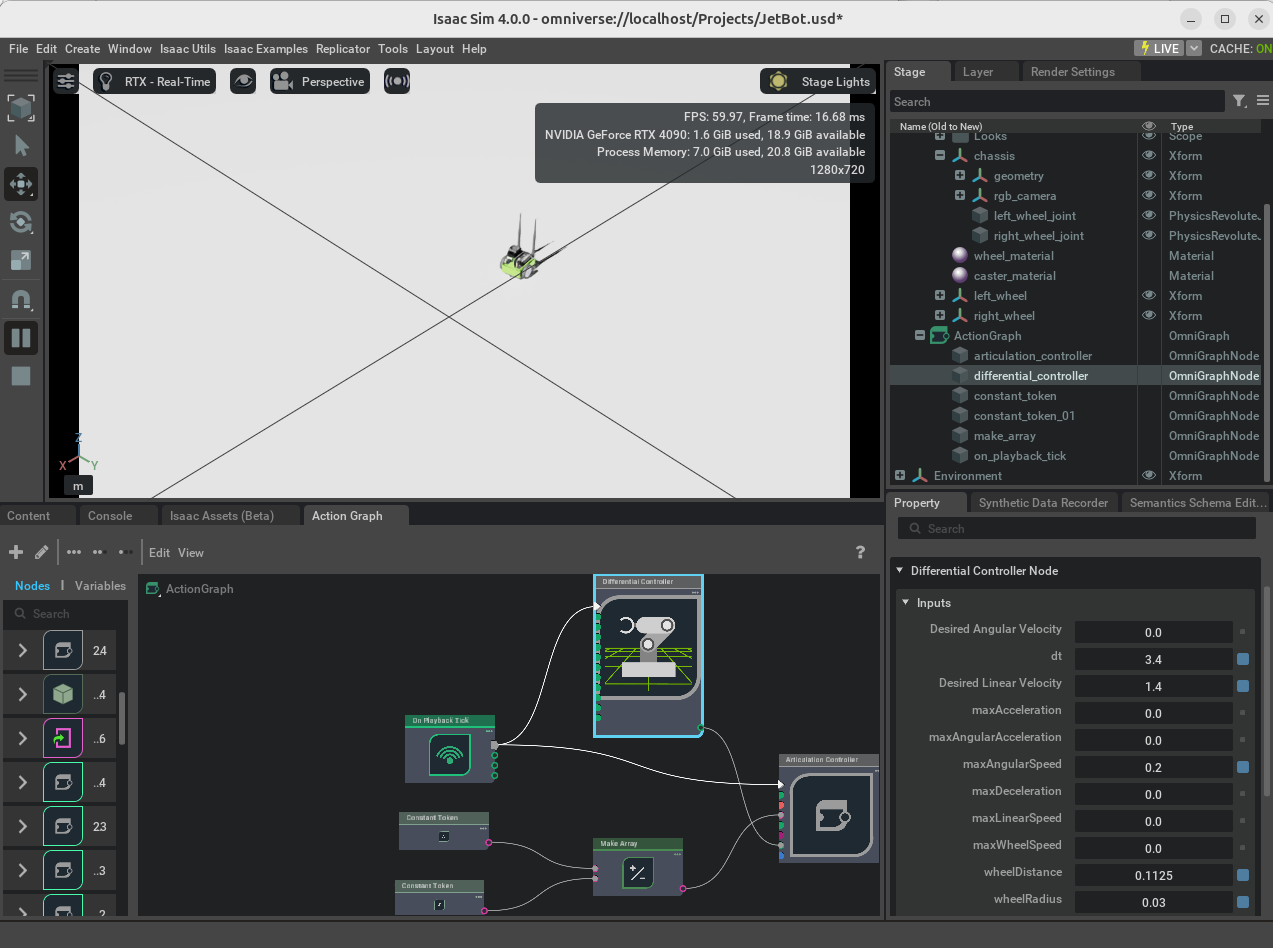The width and height of the screenshot is (1273, 948).
Task: Toggle visibility of right_wheel_joint
Action: pos(1149,236)
